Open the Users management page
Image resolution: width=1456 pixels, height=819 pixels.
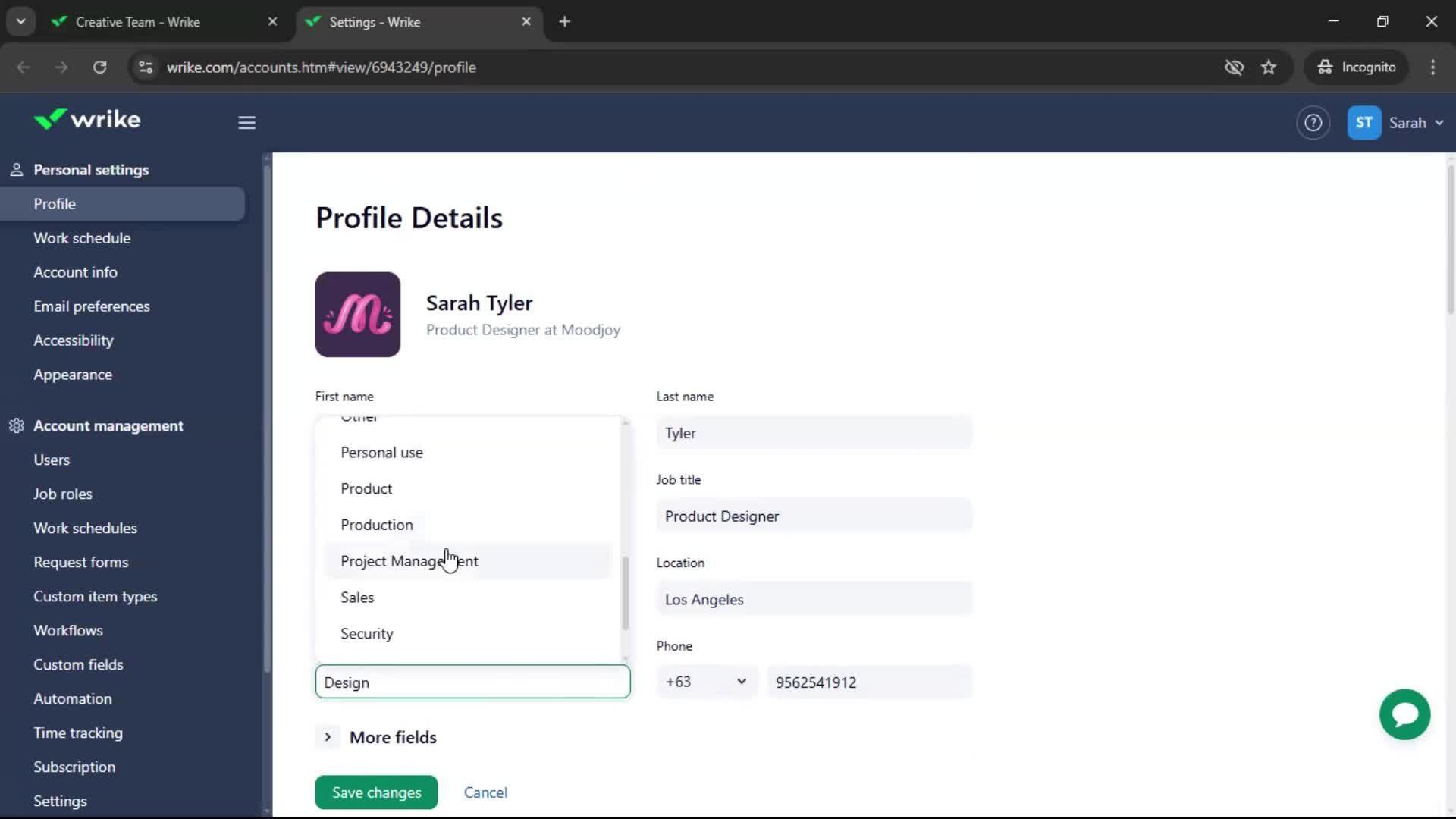(x=52, y=460)
